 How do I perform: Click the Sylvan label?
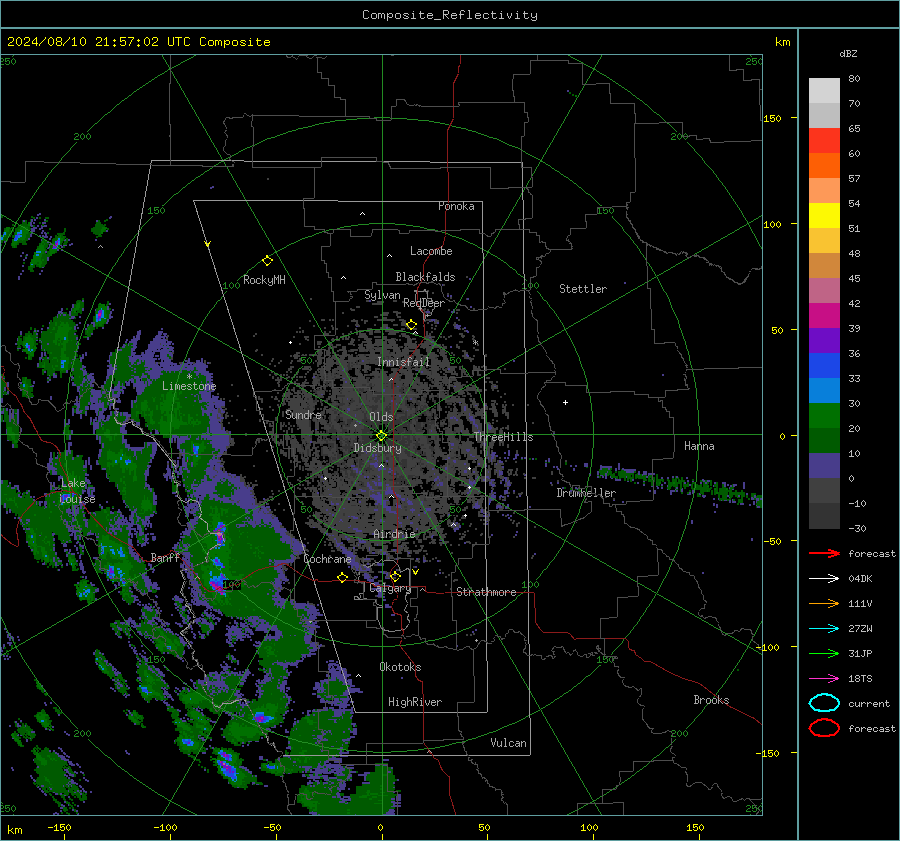tap(382, 295)
